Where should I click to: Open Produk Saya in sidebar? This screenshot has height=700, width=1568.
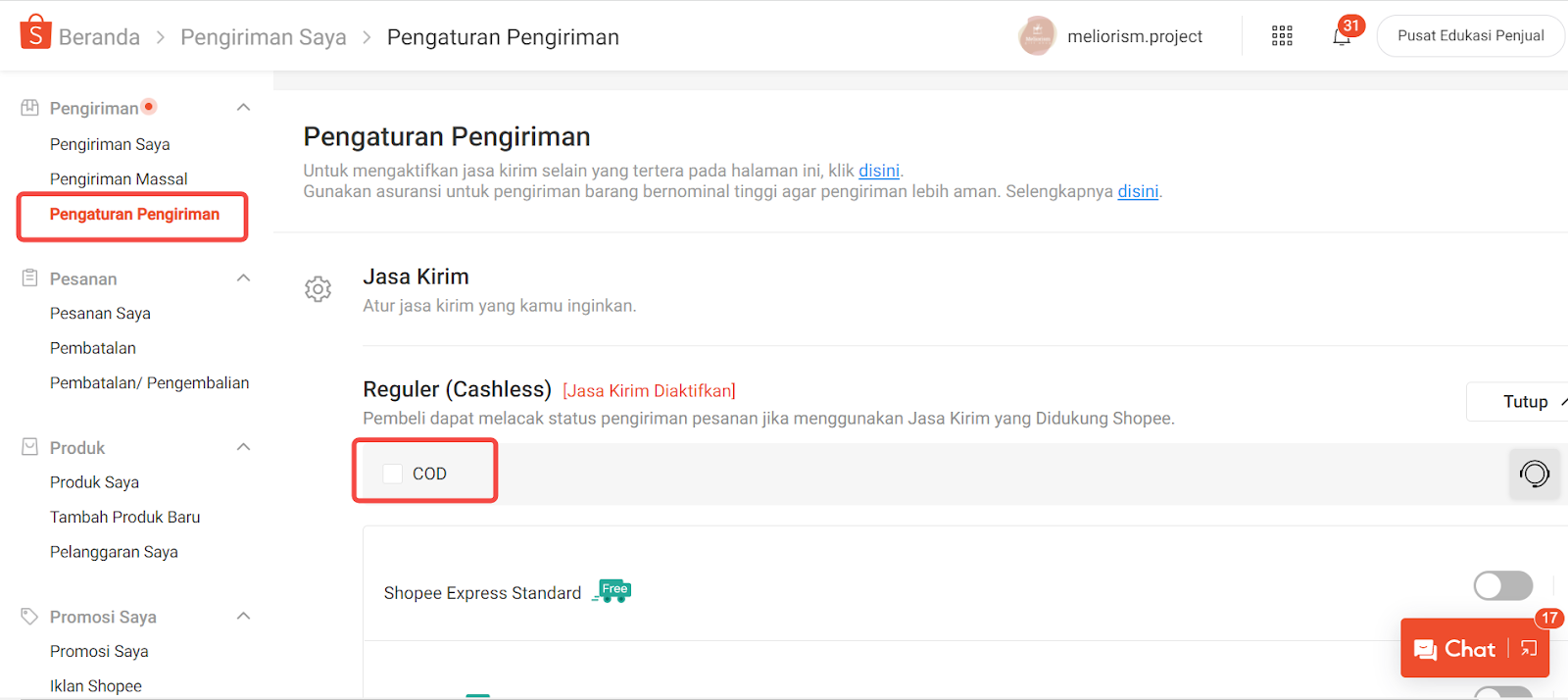[94, 482]
